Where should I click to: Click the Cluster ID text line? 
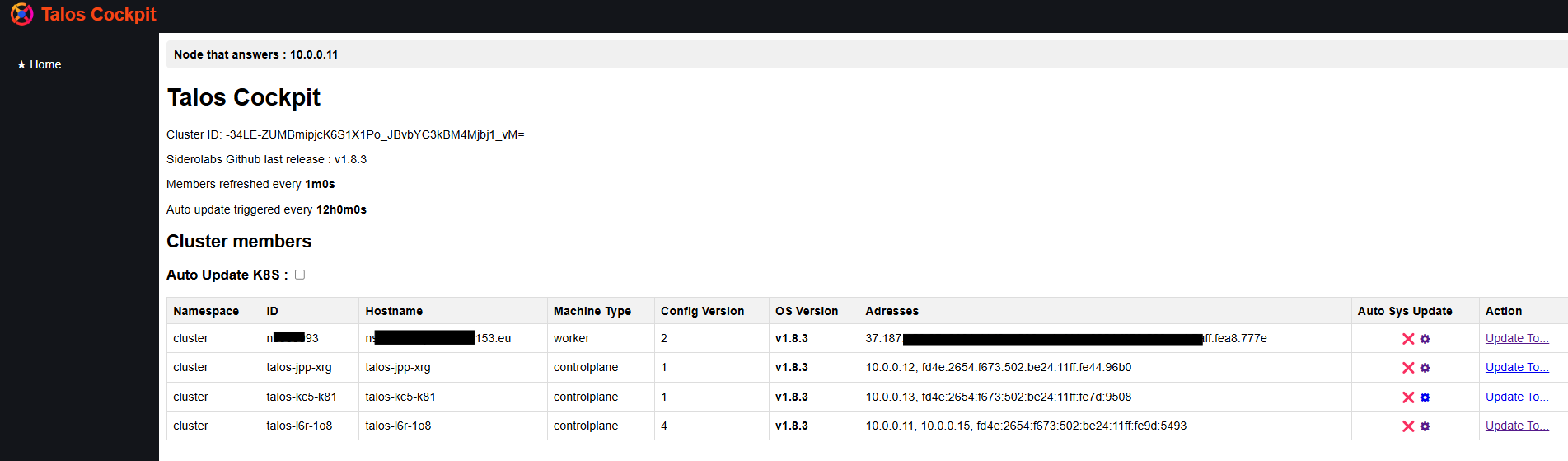tap(345, 134)
